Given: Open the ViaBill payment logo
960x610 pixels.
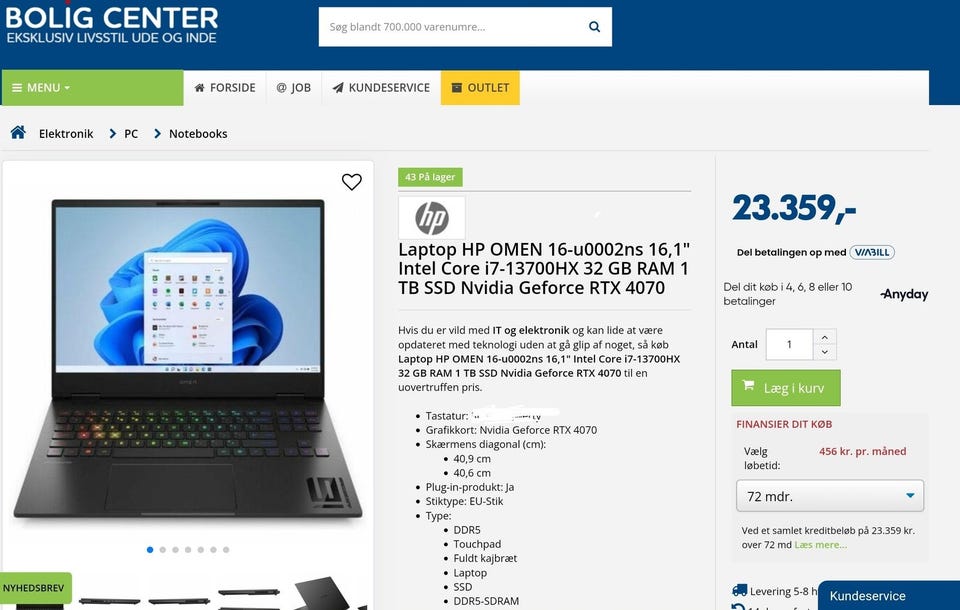Looking at the screenshot, I should coord(872,252).
